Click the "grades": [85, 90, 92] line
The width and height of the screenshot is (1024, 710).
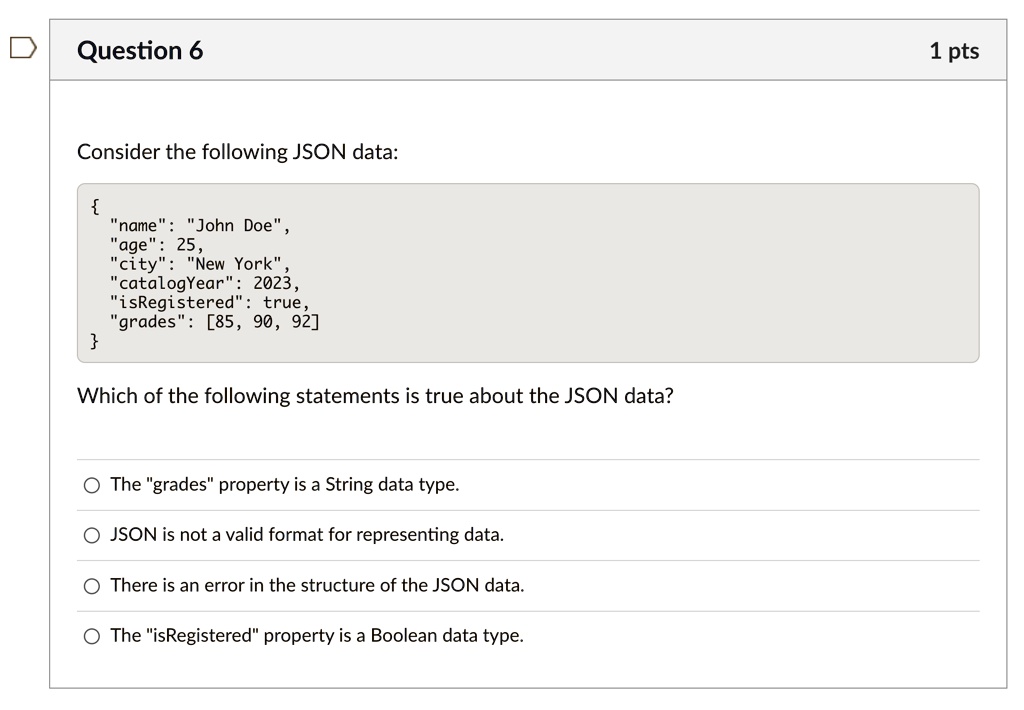(x=214, y=321)
